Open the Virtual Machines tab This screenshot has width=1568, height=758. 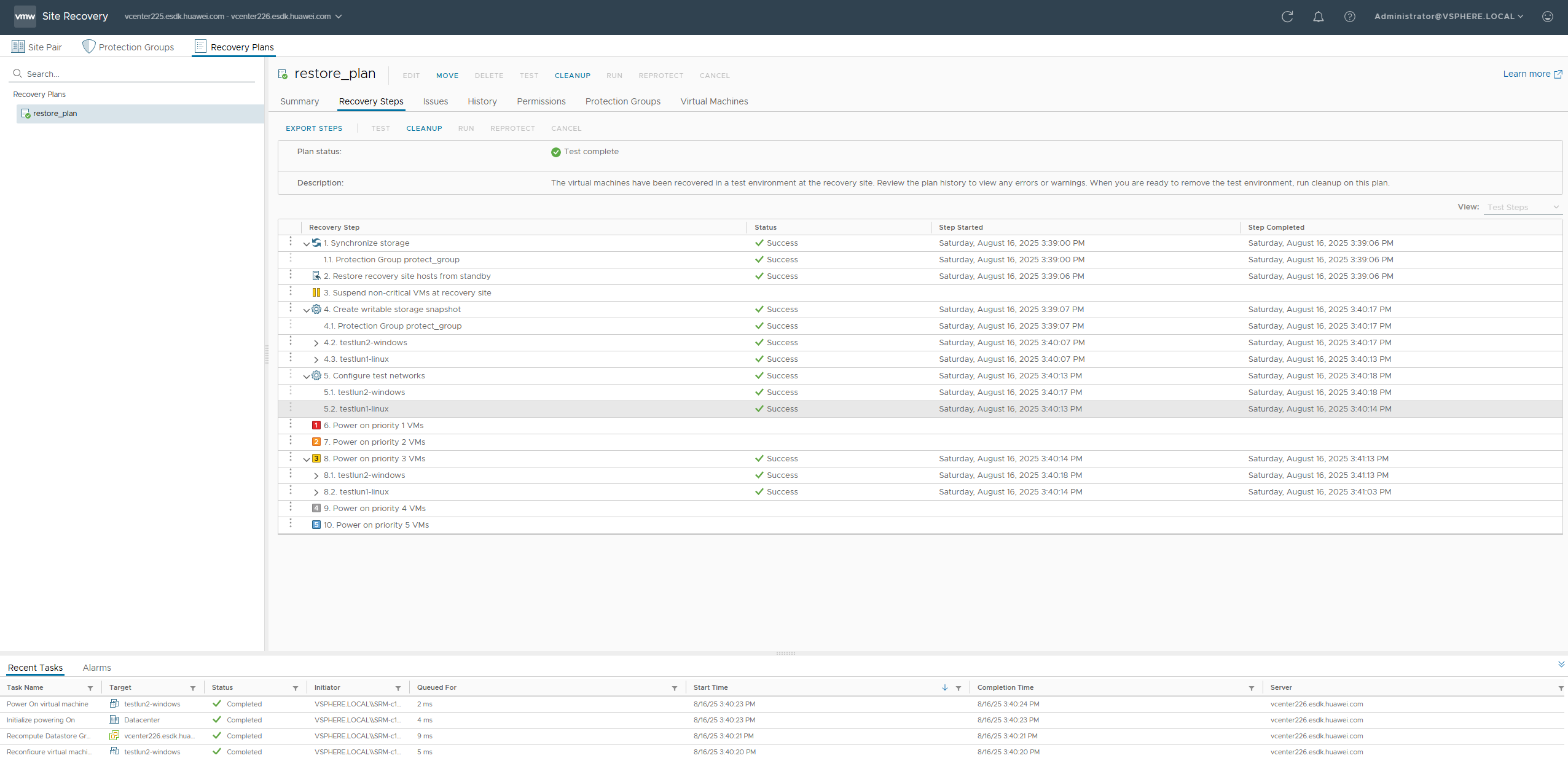[714, 101]
